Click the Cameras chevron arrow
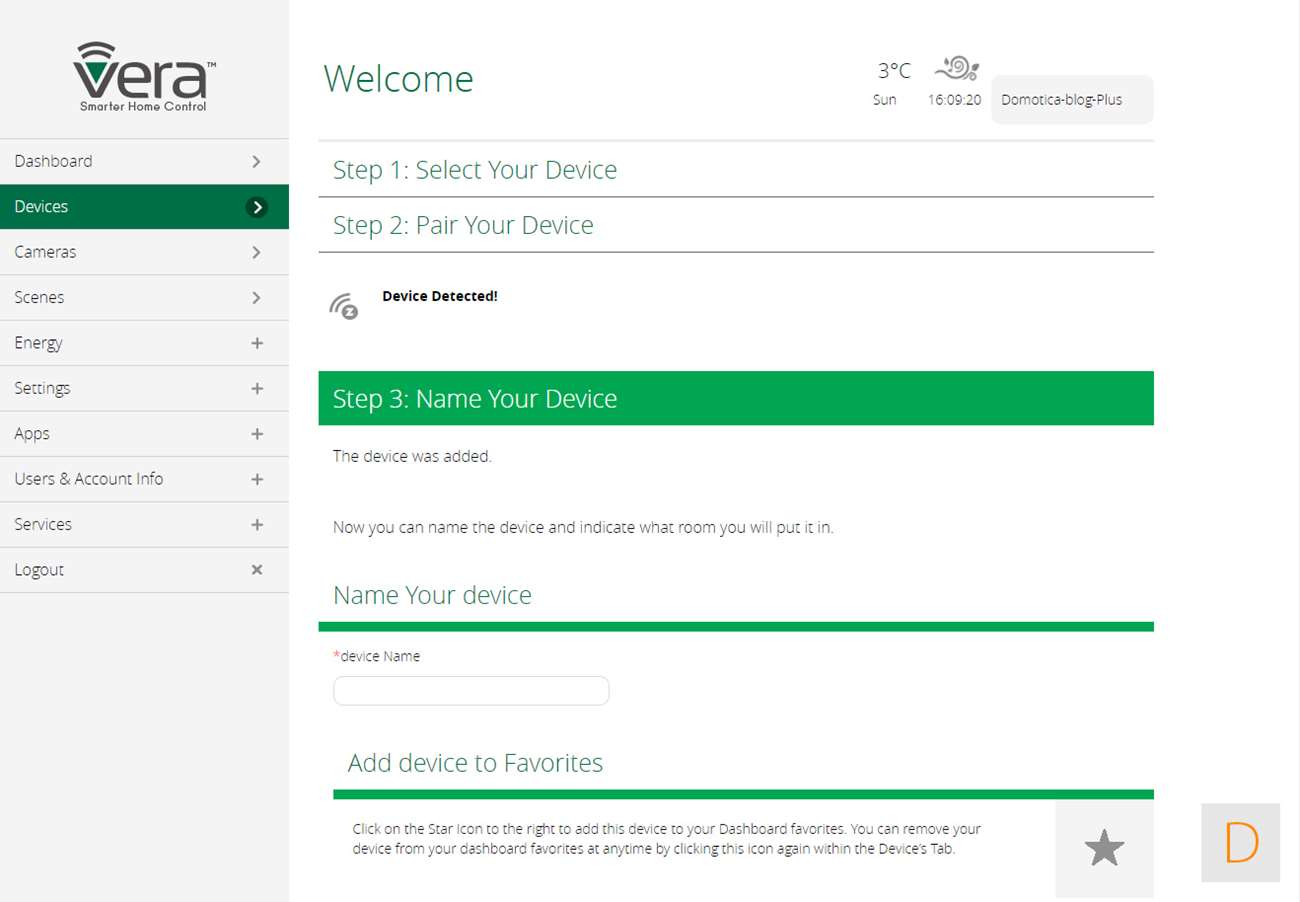The image size is (1300, 902). click(x=257, y=252)
